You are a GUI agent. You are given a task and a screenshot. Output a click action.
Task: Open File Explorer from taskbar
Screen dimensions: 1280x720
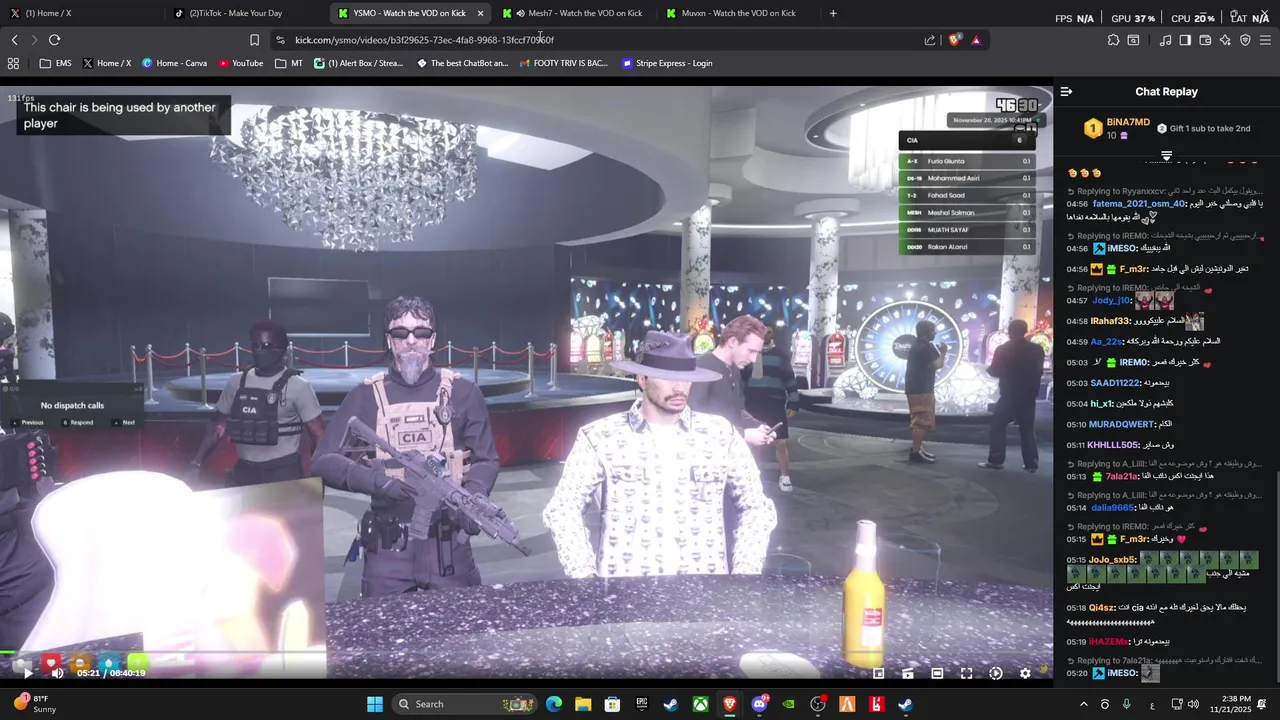583,704
